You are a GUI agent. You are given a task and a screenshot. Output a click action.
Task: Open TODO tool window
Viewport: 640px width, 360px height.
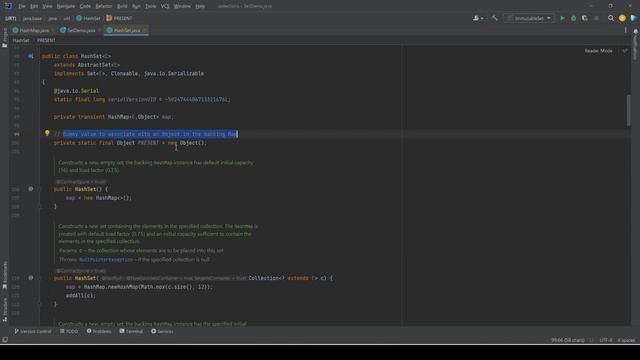(69, 331)
